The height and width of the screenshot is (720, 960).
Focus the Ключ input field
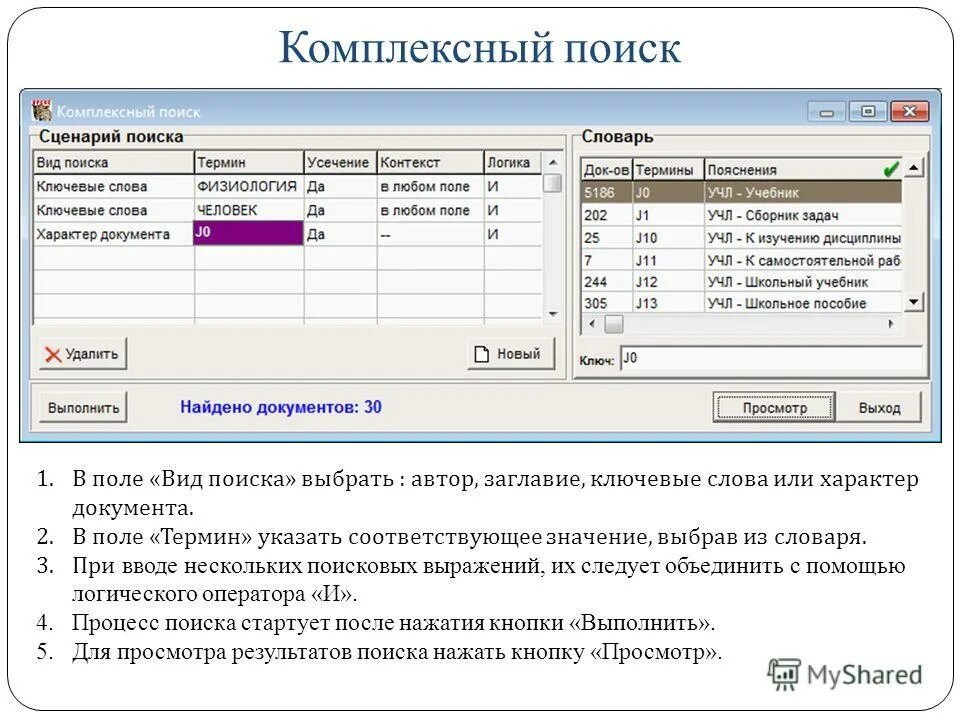[x=771, y=358]
